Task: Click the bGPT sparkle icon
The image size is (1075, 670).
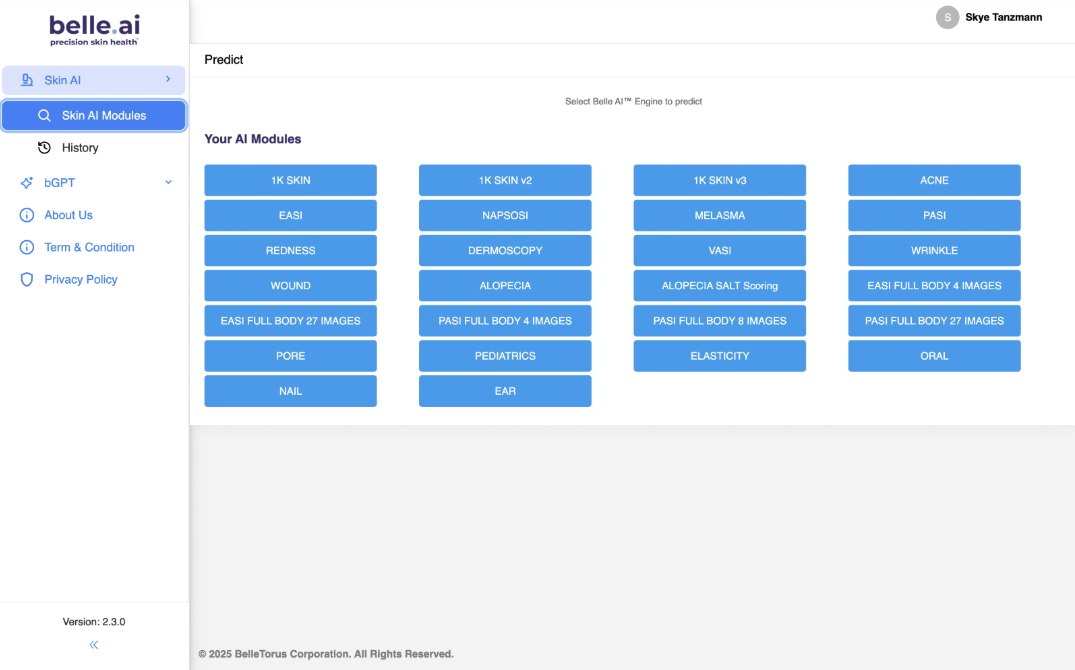Action: pyautogui.click(x=27, y=183)
